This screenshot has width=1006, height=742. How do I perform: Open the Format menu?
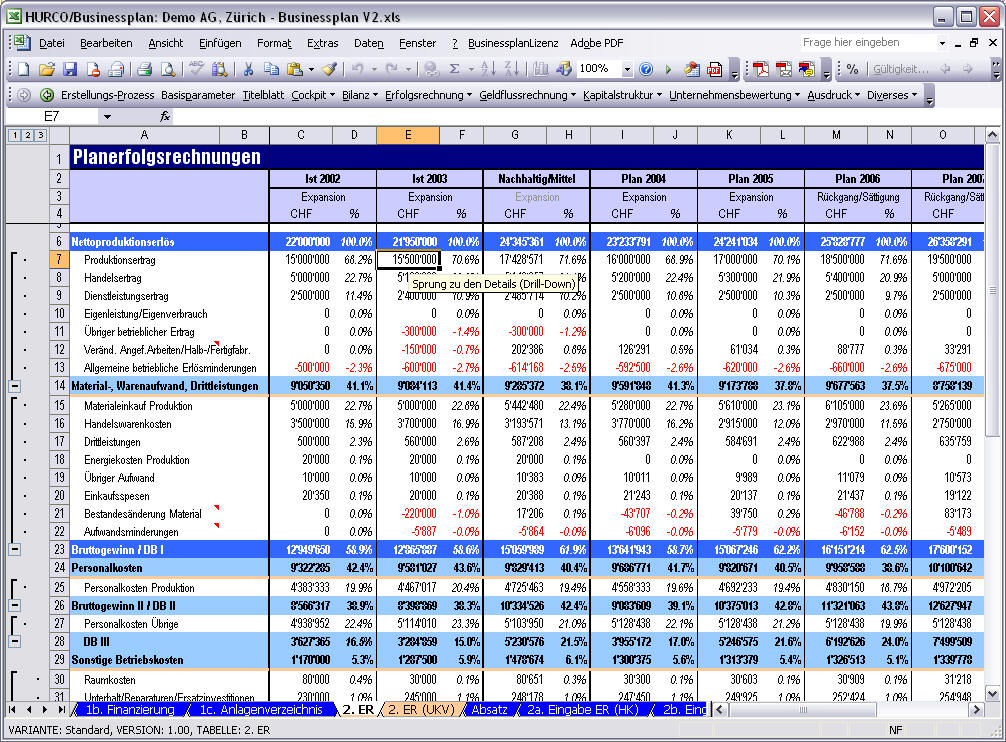274,43
